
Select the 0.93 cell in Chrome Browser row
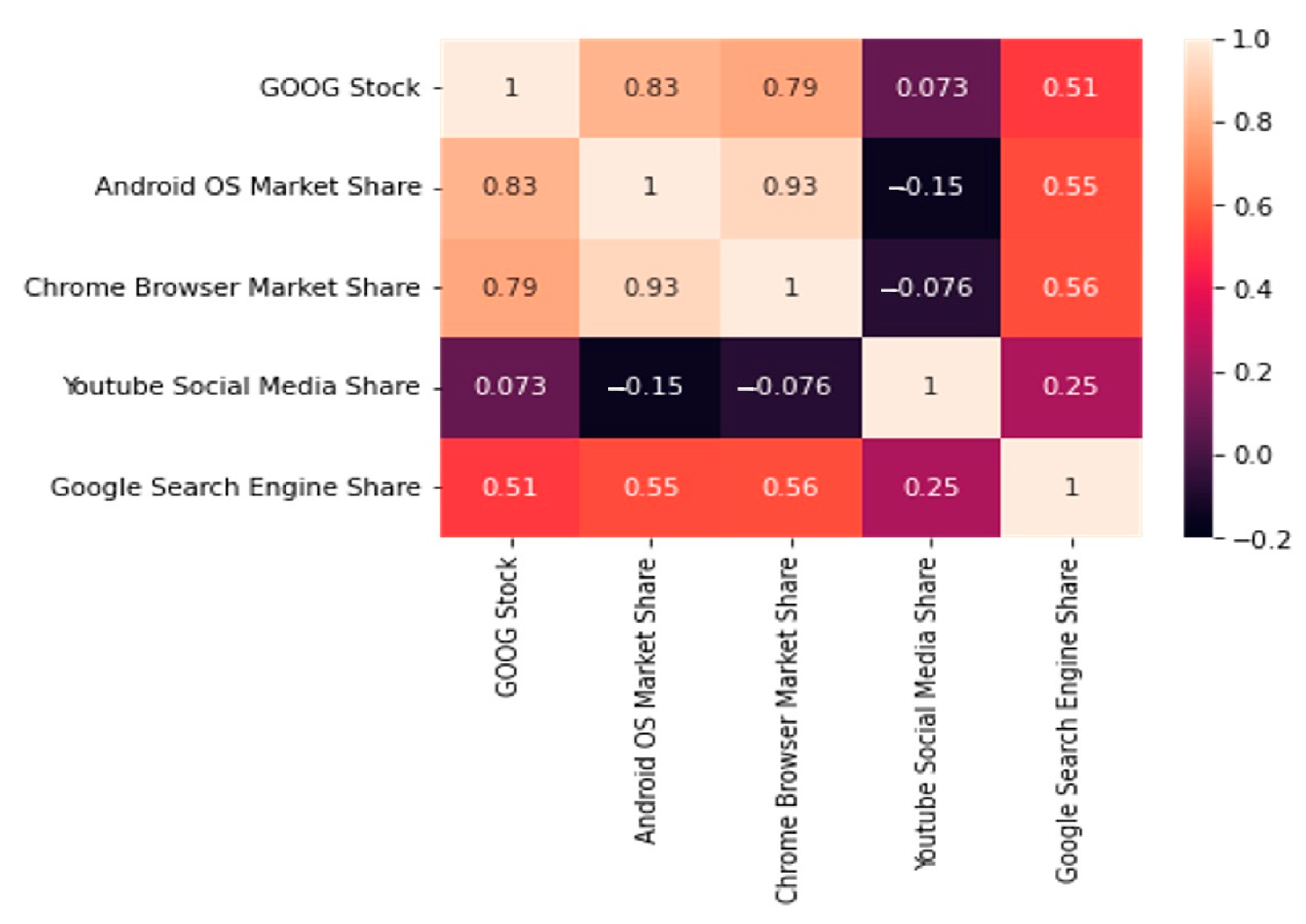click(651, 288)
